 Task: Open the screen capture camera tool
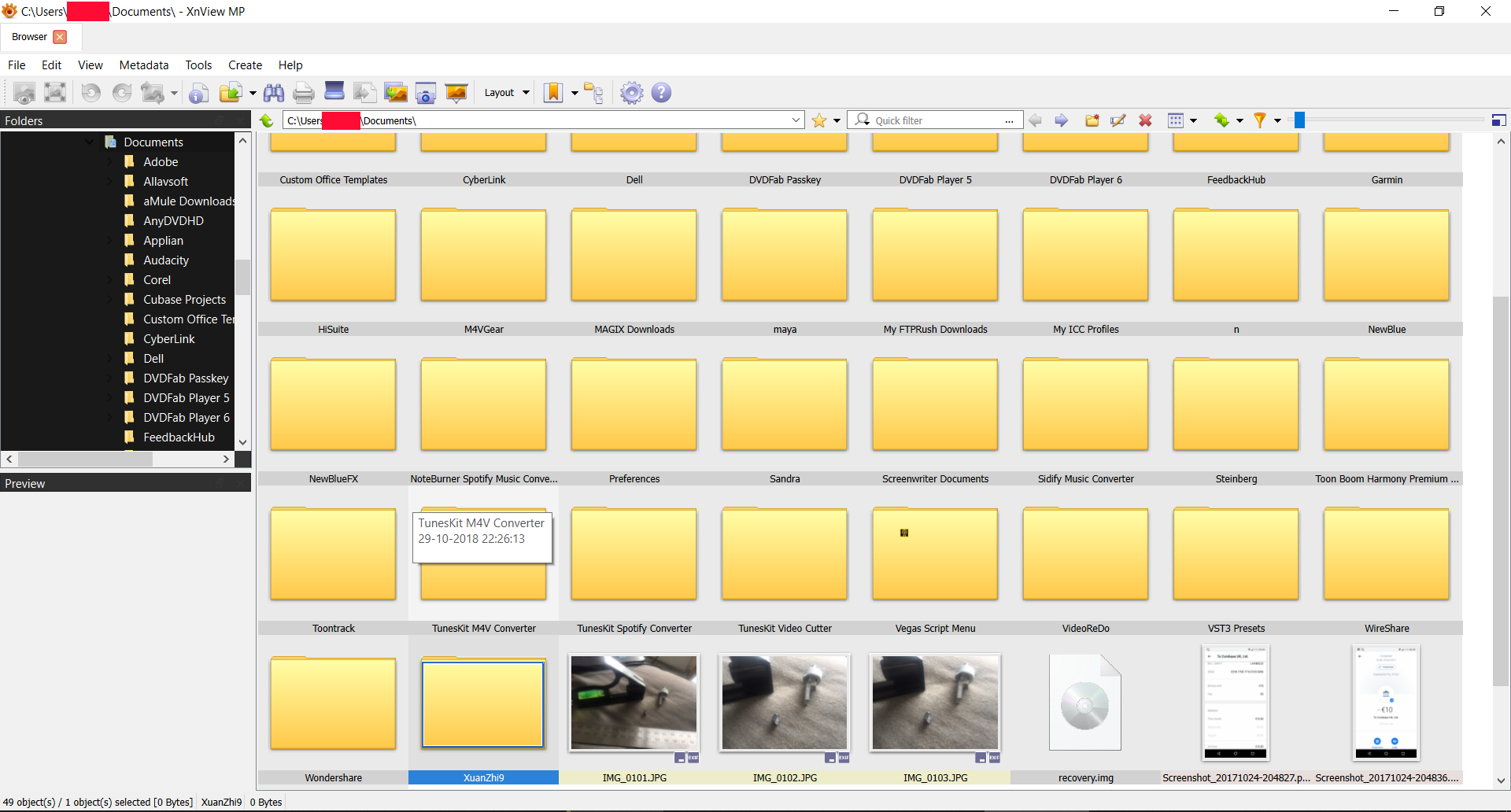point(425,93)
